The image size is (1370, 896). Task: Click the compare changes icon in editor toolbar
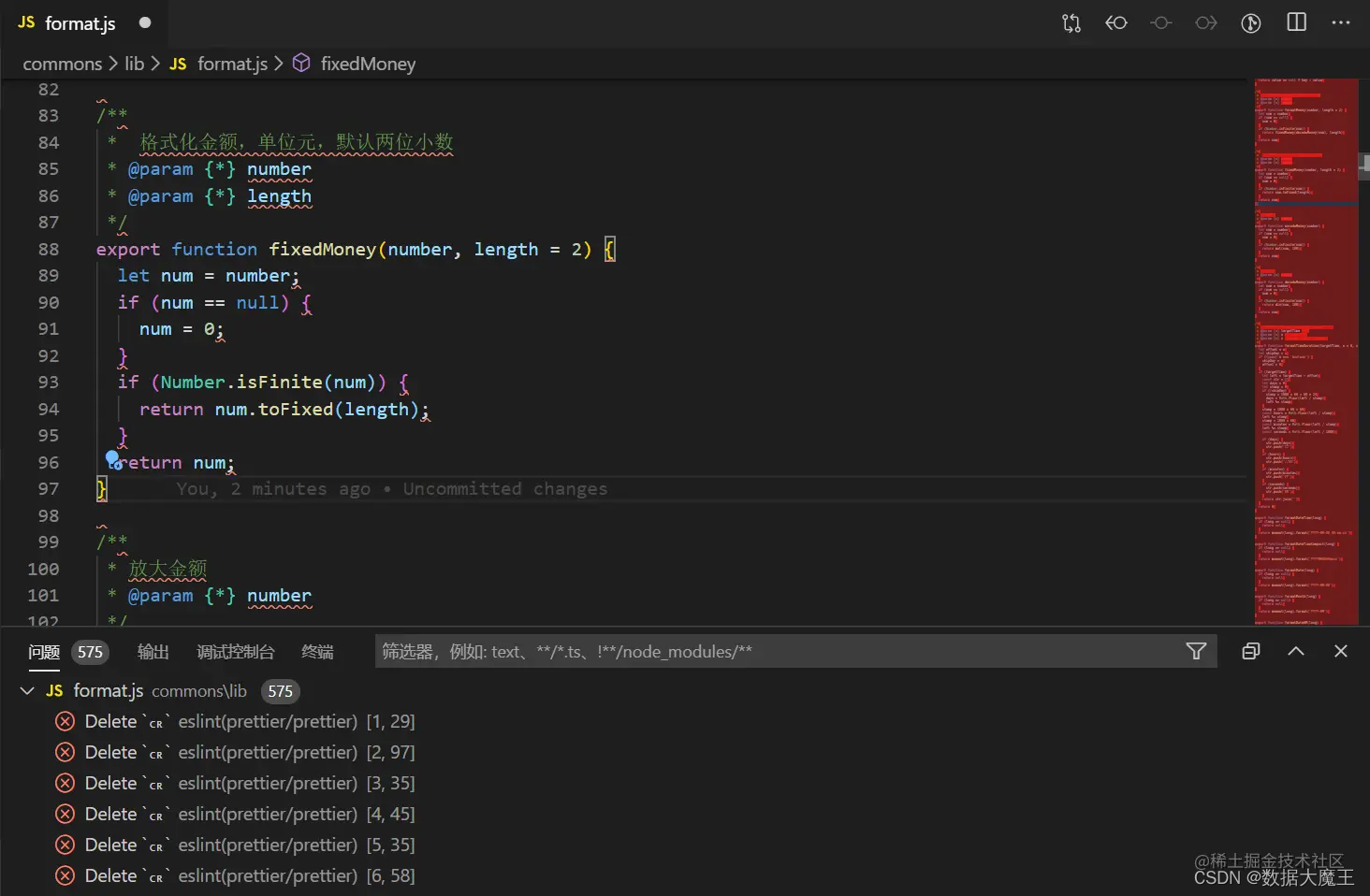1071,23
